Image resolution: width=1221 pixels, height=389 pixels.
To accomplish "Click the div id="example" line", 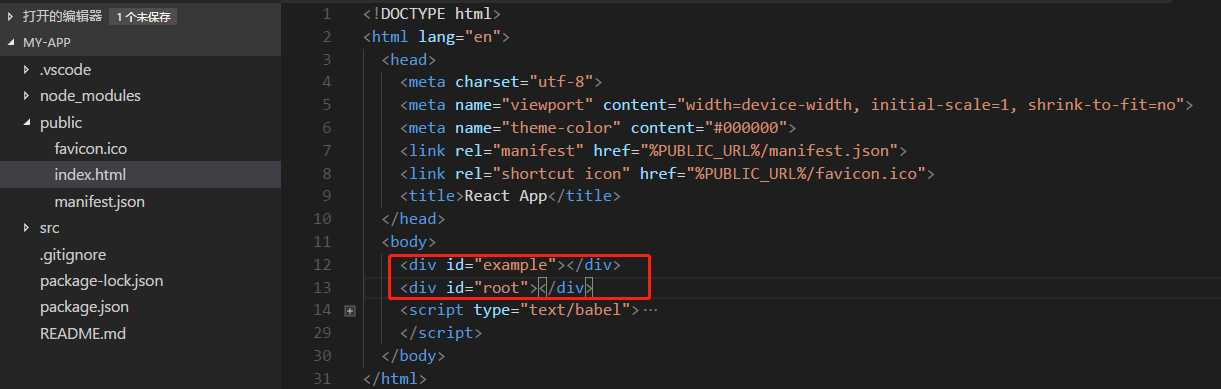I will [x=510, y=265].
